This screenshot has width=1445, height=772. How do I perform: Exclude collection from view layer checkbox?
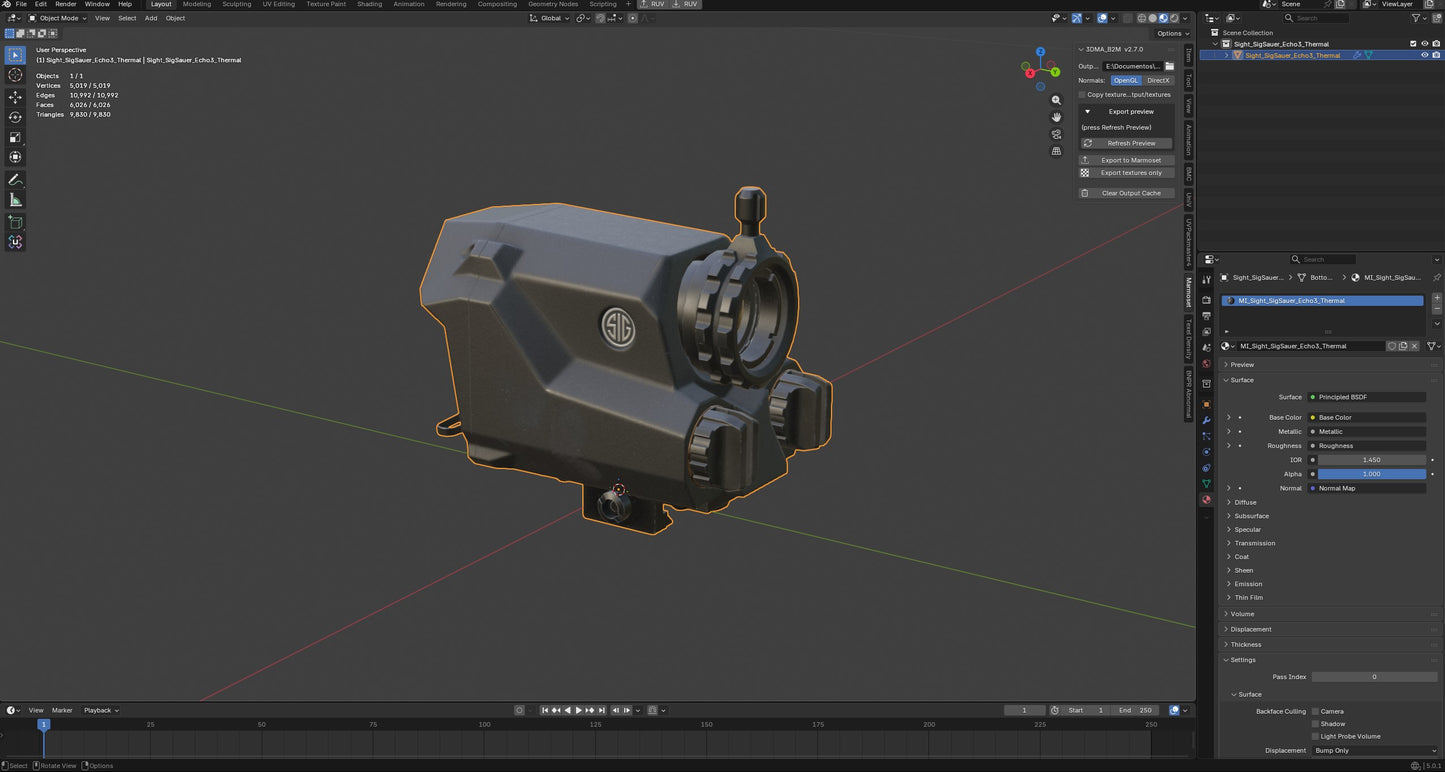pyautogui.click(x=1413, y=44)
